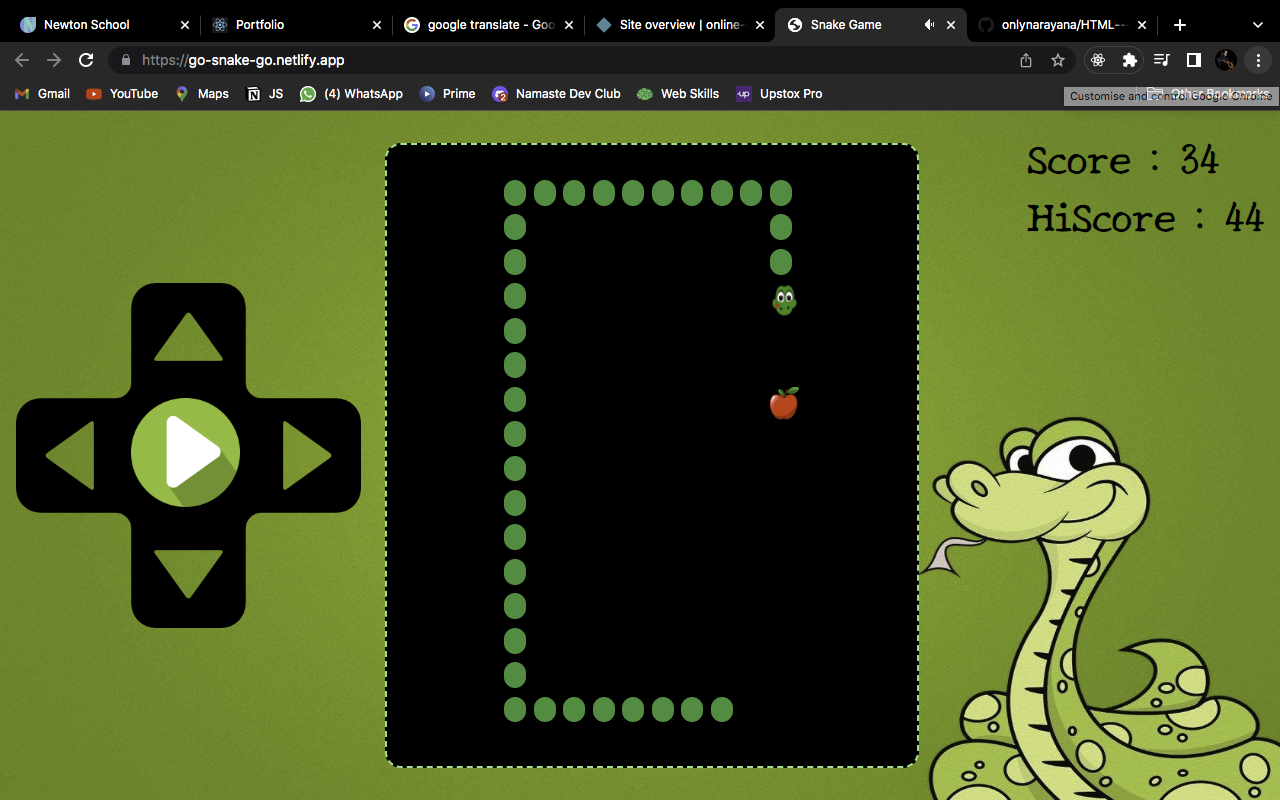The width and height of the screenshot is (1280, 800).
Task: Click the snake head on the game board
Action: (x=784, y=300)
